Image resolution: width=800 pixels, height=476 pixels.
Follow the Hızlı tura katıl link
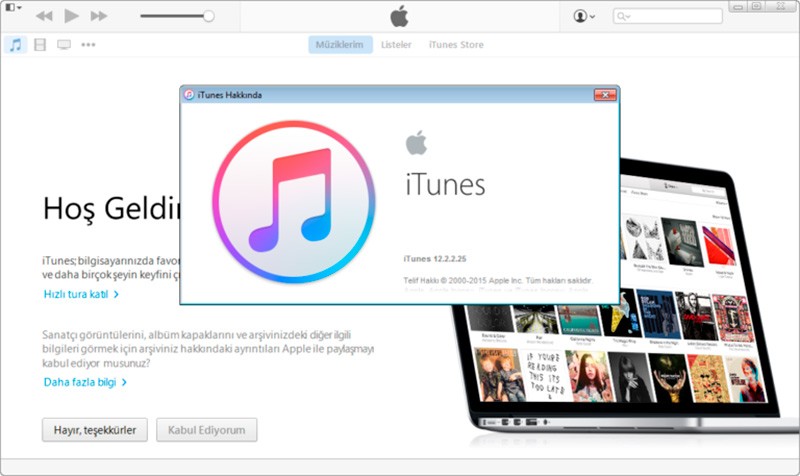(81, 294)
